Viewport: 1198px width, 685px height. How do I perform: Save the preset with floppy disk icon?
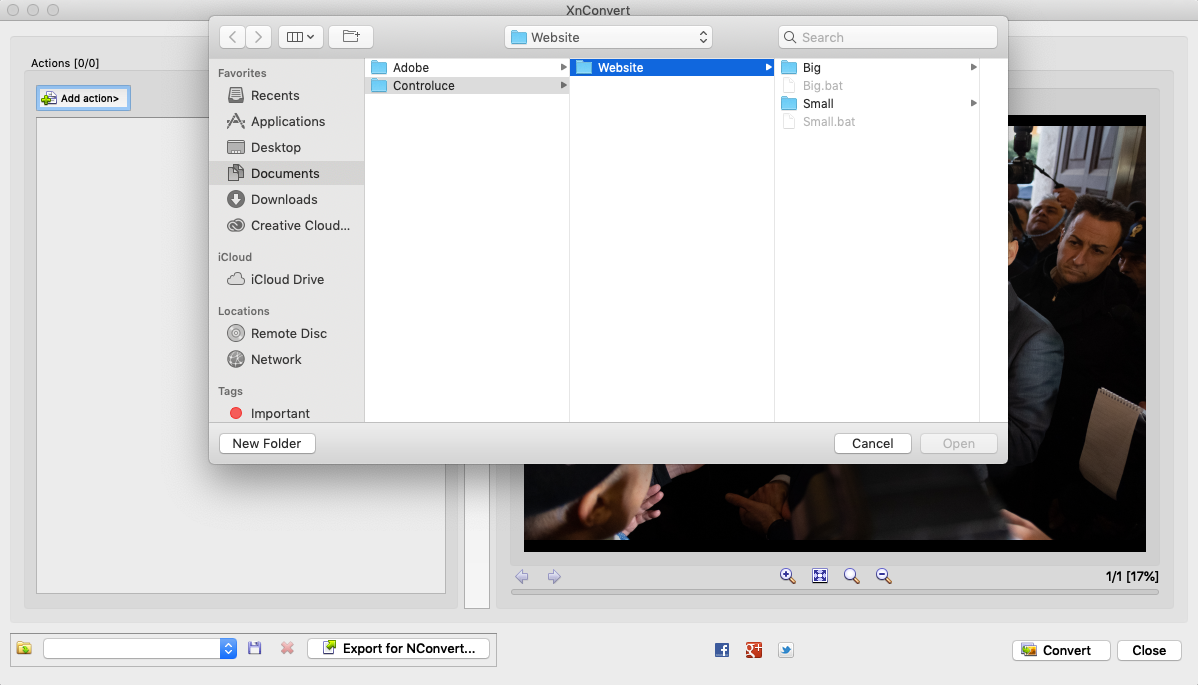(255, 648)
